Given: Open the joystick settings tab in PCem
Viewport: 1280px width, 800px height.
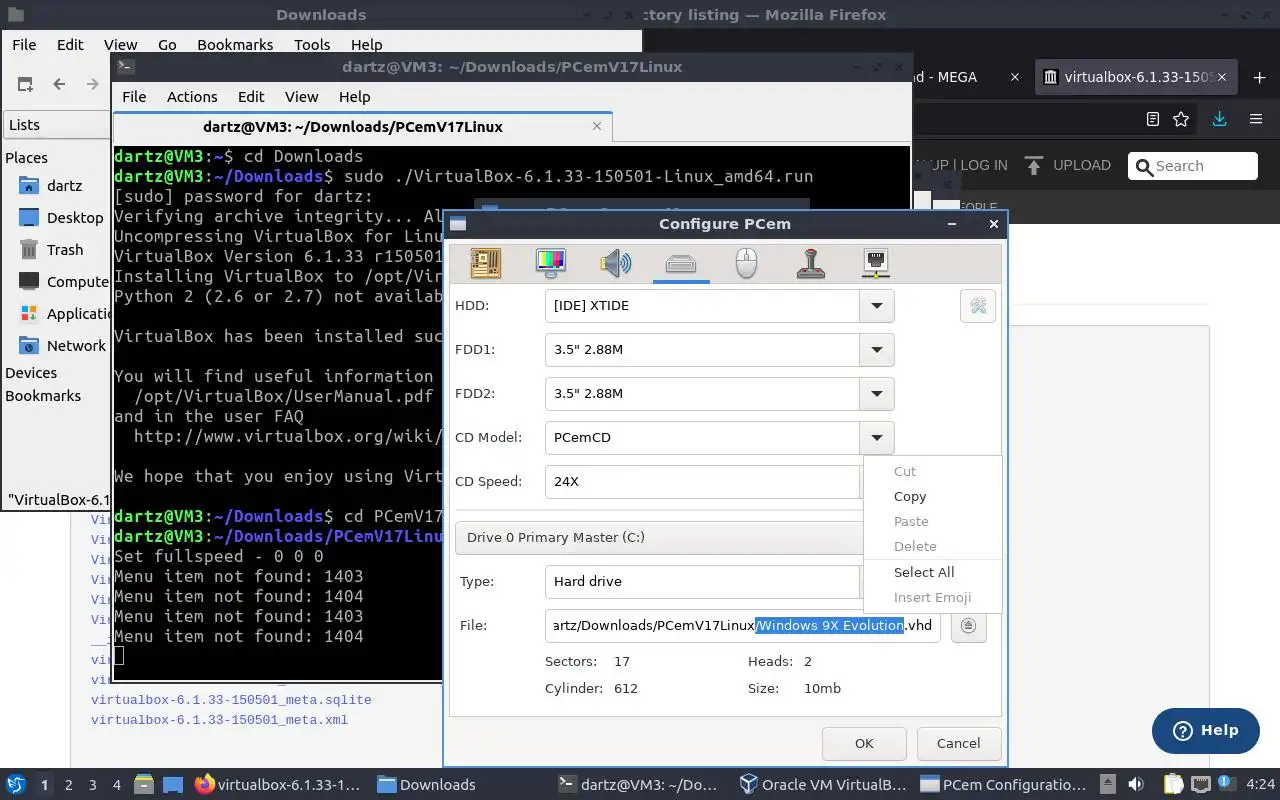Looking at the screenshot, I should [811, 263].
